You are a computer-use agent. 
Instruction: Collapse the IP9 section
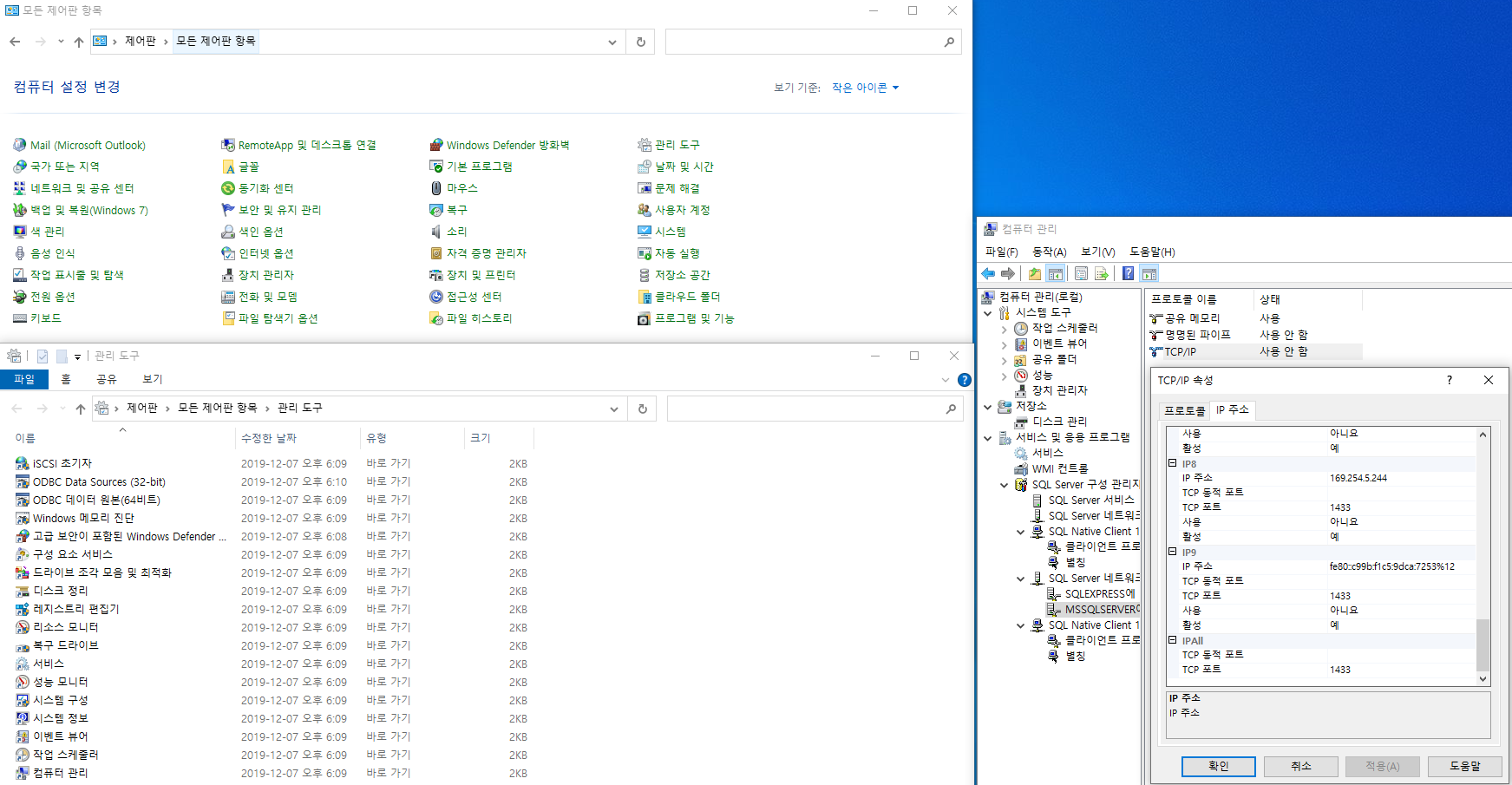pyautogui.click(x=1173, y=552)
